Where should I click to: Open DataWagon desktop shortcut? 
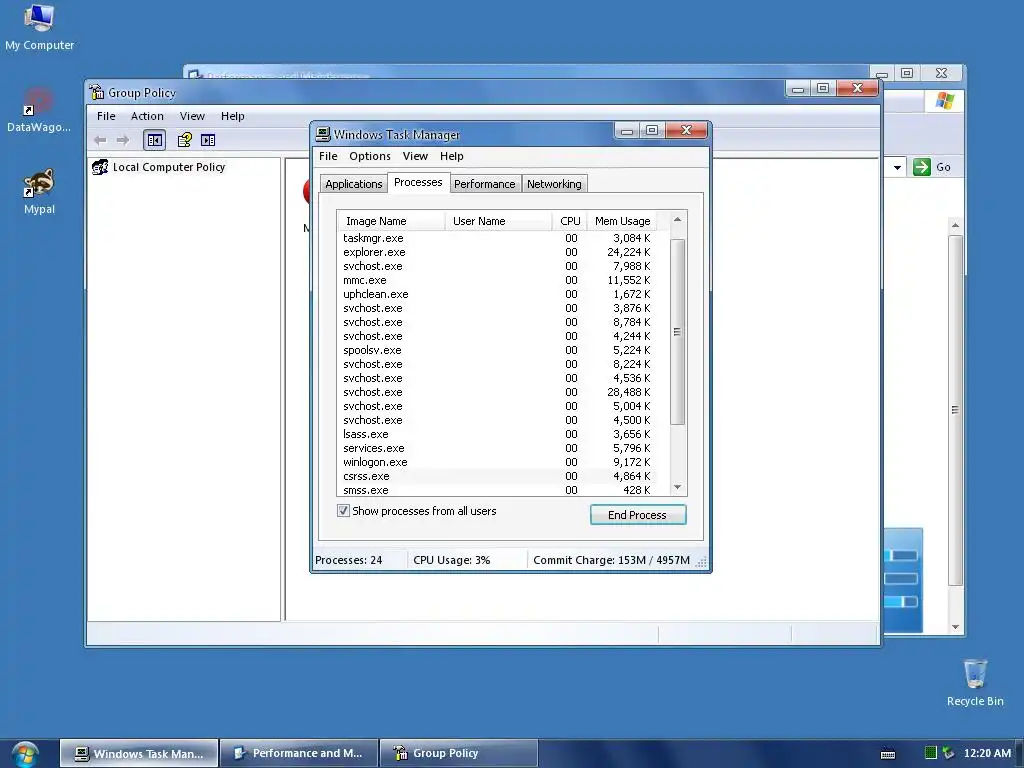(39, 110)
